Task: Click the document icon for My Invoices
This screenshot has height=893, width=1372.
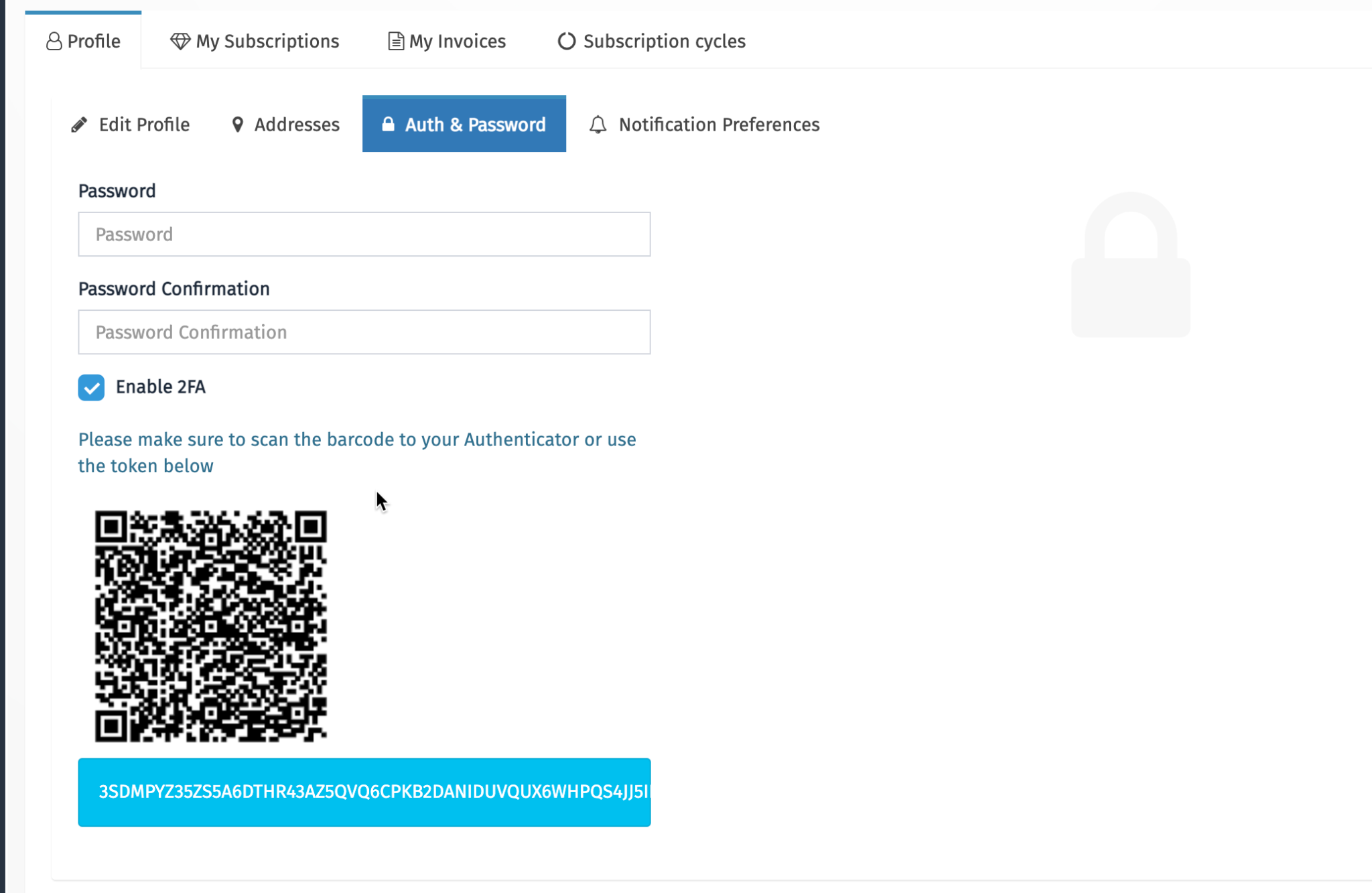Action: [395, 42]
